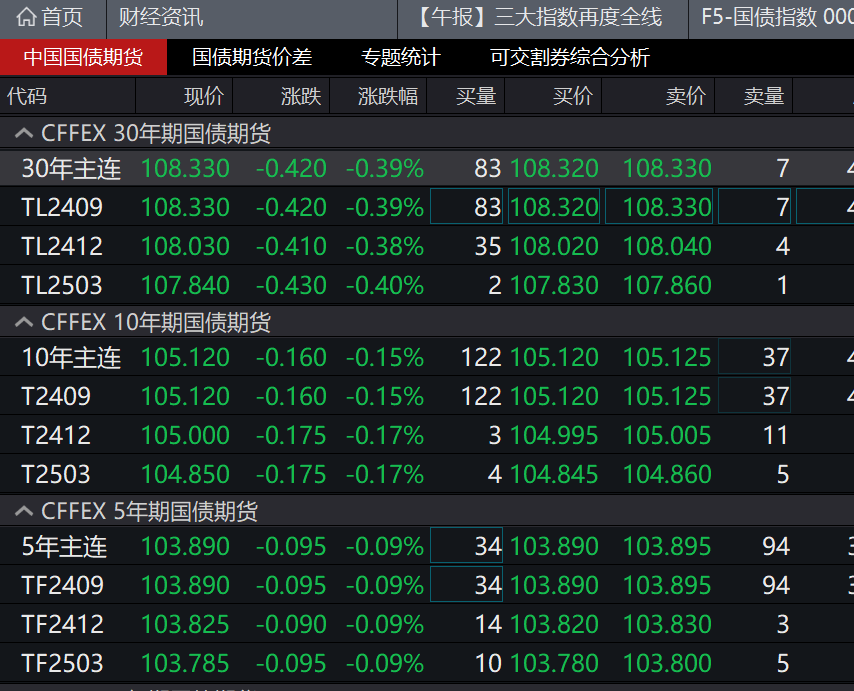
Task: Click TF2503 ask price 103.800
Action: [x=667, y=663]
